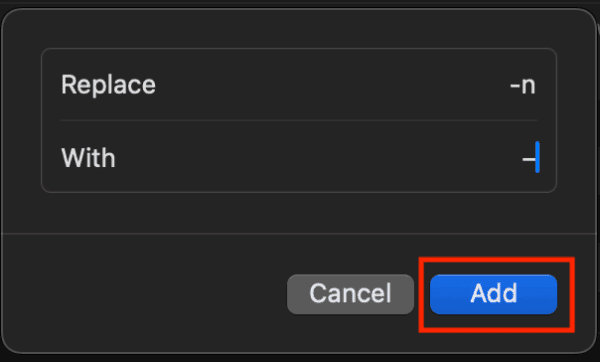
Task: Focus the With text field
Action: coord(299,157)
